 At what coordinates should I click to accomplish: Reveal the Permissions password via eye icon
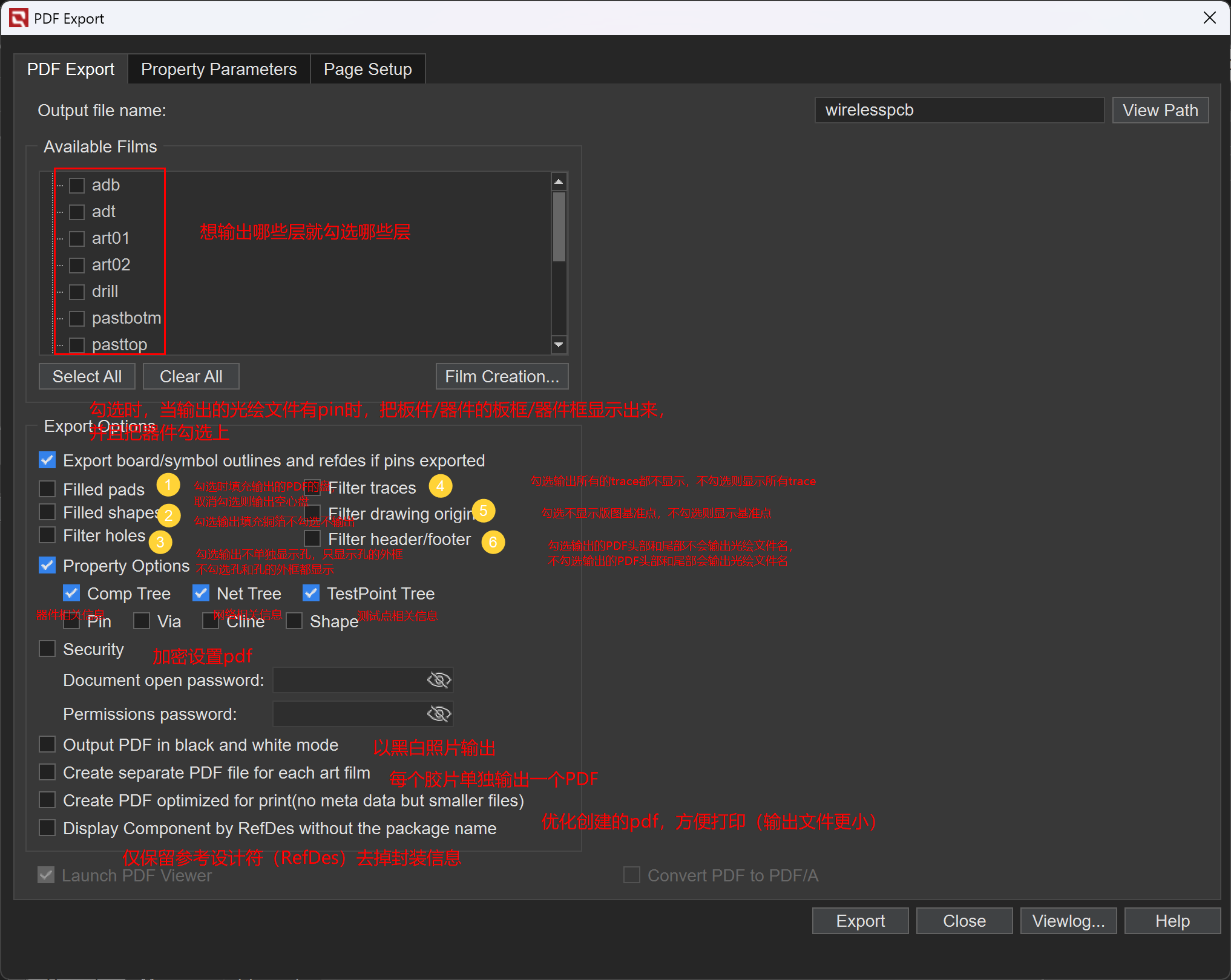pyautogui.click(x=439, y=714)
